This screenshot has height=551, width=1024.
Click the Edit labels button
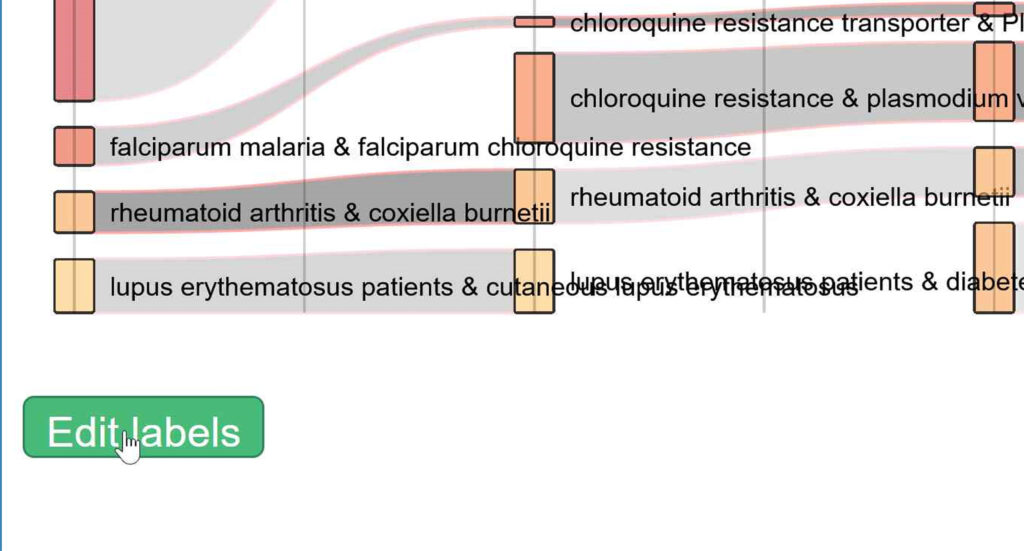(143, 428)
